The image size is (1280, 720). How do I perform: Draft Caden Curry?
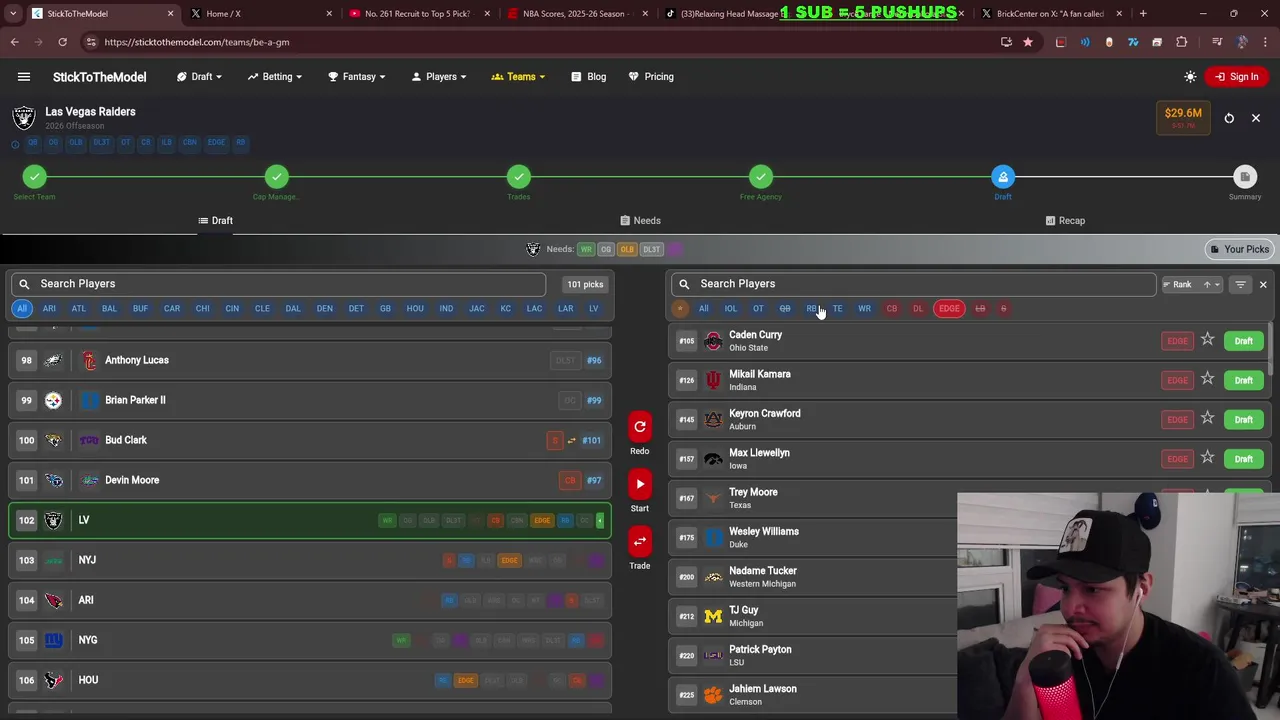(x=1243, y=341)
